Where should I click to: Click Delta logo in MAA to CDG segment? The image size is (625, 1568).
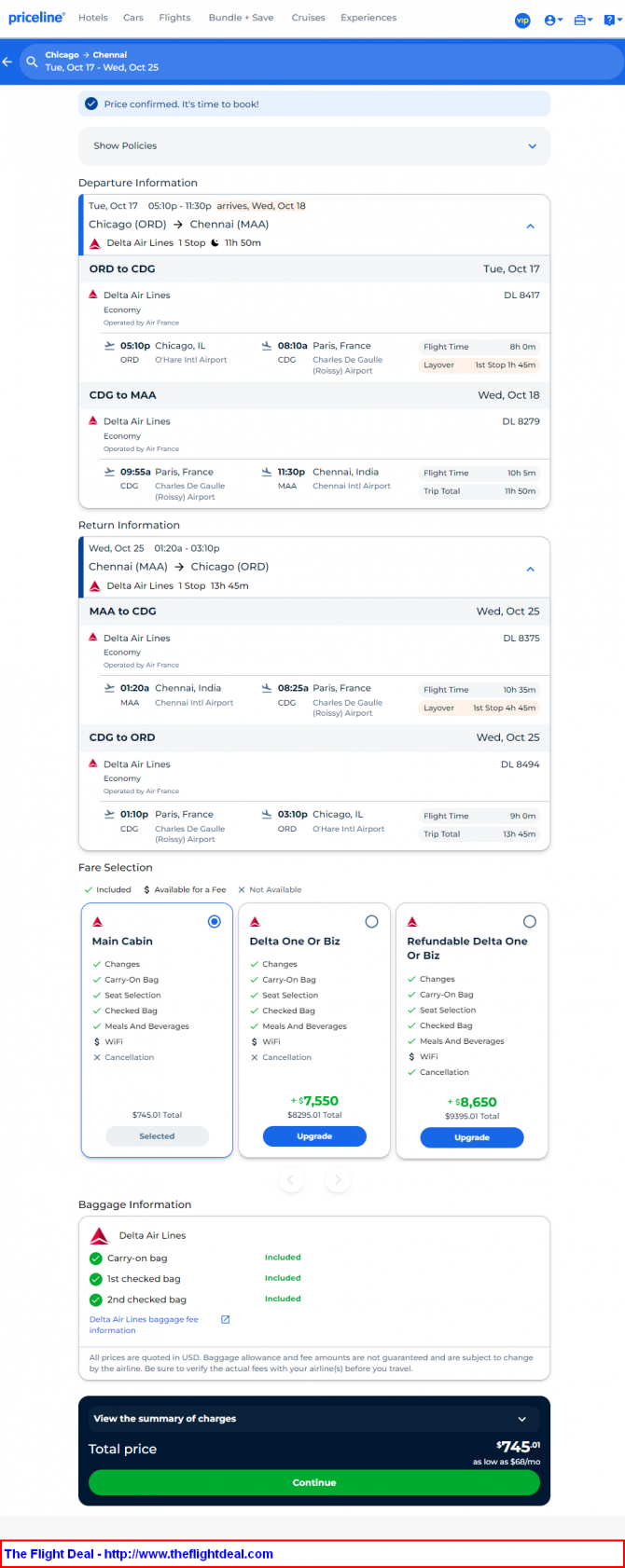tap(93, 638)
